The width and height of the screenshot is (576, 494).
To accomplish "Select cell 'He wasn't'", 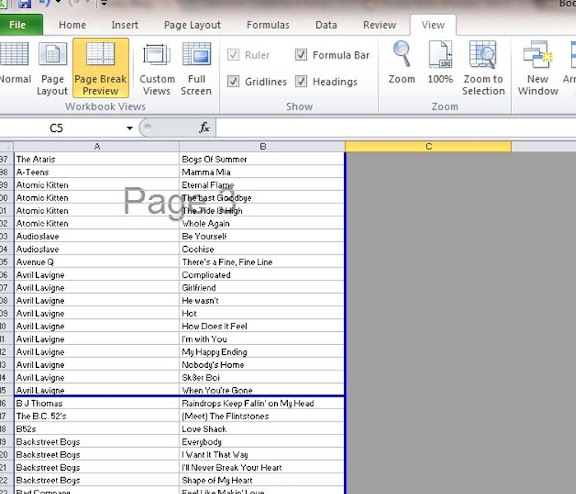I will click(262, 300).
